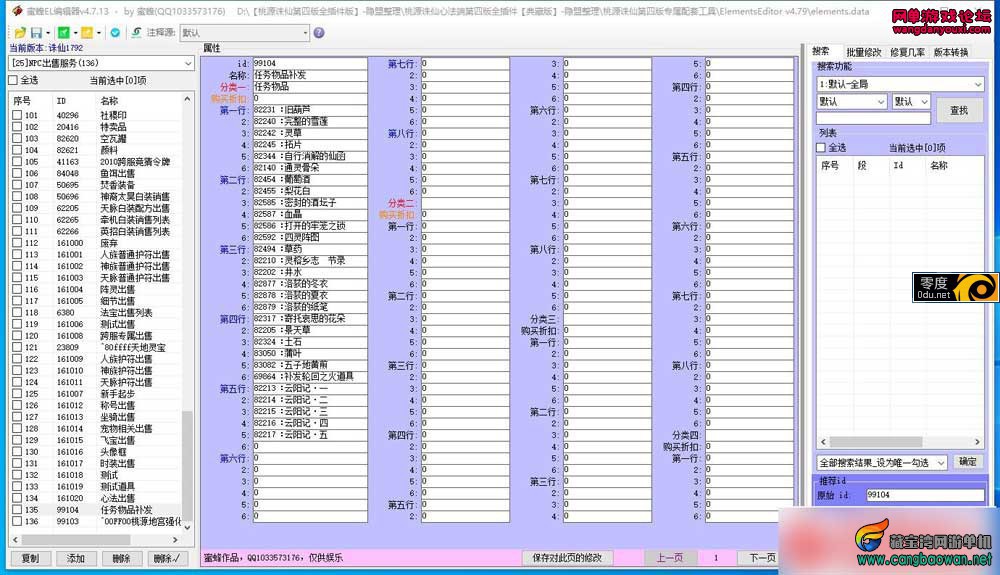Click the 序号 column header in left list

(22, 101)
